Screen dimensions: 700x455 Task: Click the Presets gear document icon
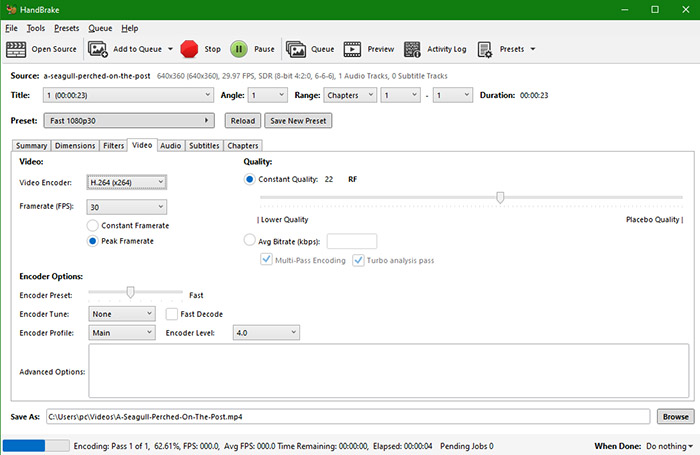coord(485,49)
